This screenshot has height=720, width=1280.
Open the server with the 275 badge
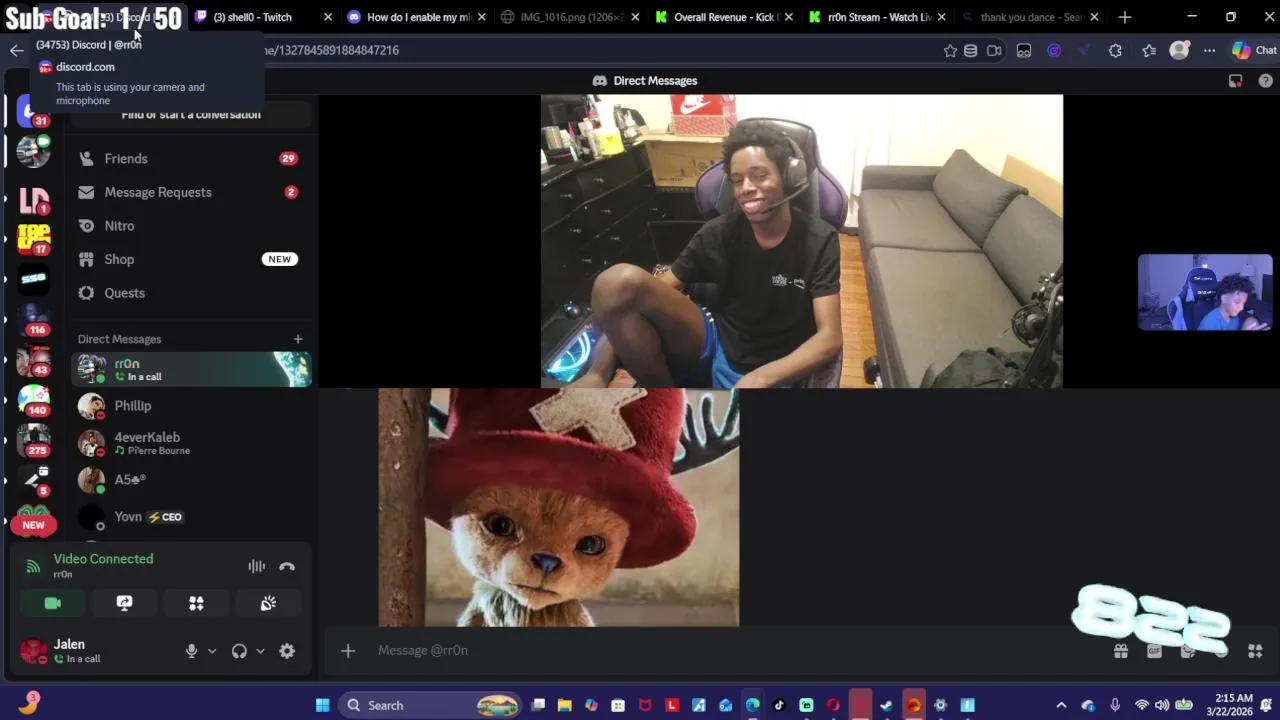pyautogui.click(x=34, y=440)
